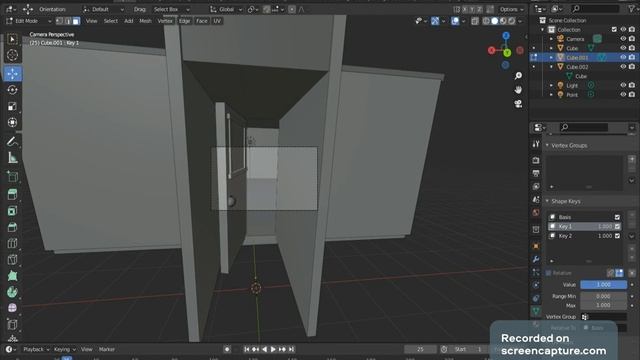Open the Add menu
This screenshot has width=640, height=360.
coord(129,21)
